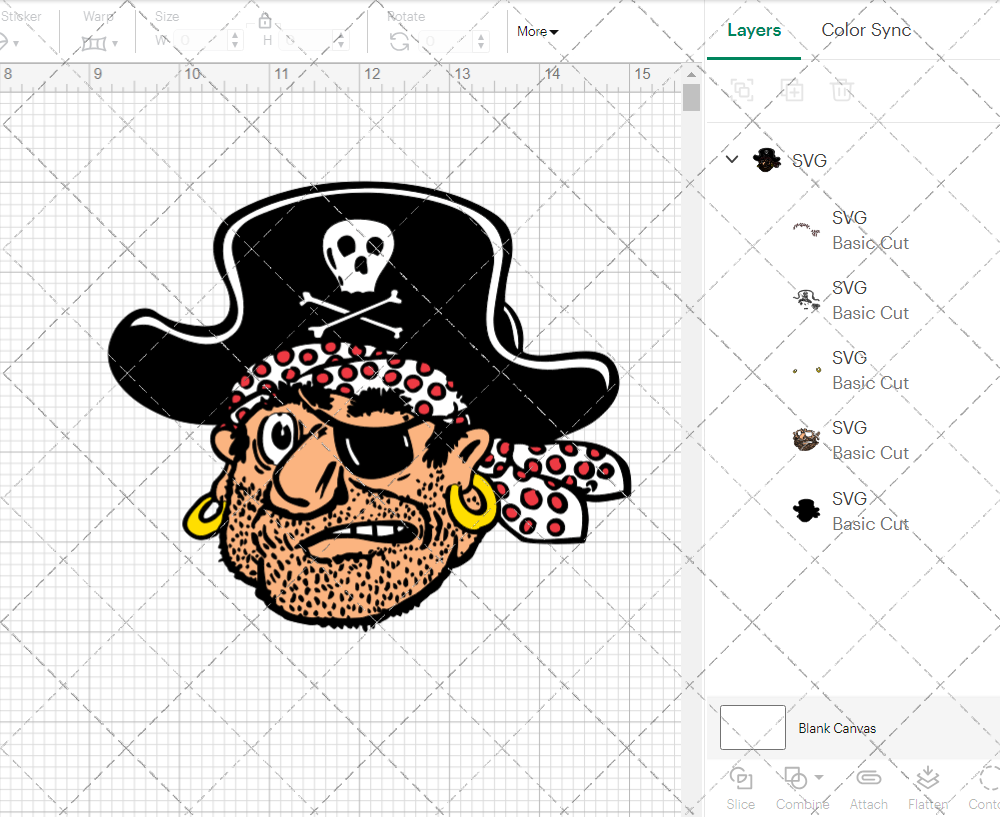Open the Warp dropdown arrow
This screenshot has width=1000, height=817.
[x=115, y=43]
